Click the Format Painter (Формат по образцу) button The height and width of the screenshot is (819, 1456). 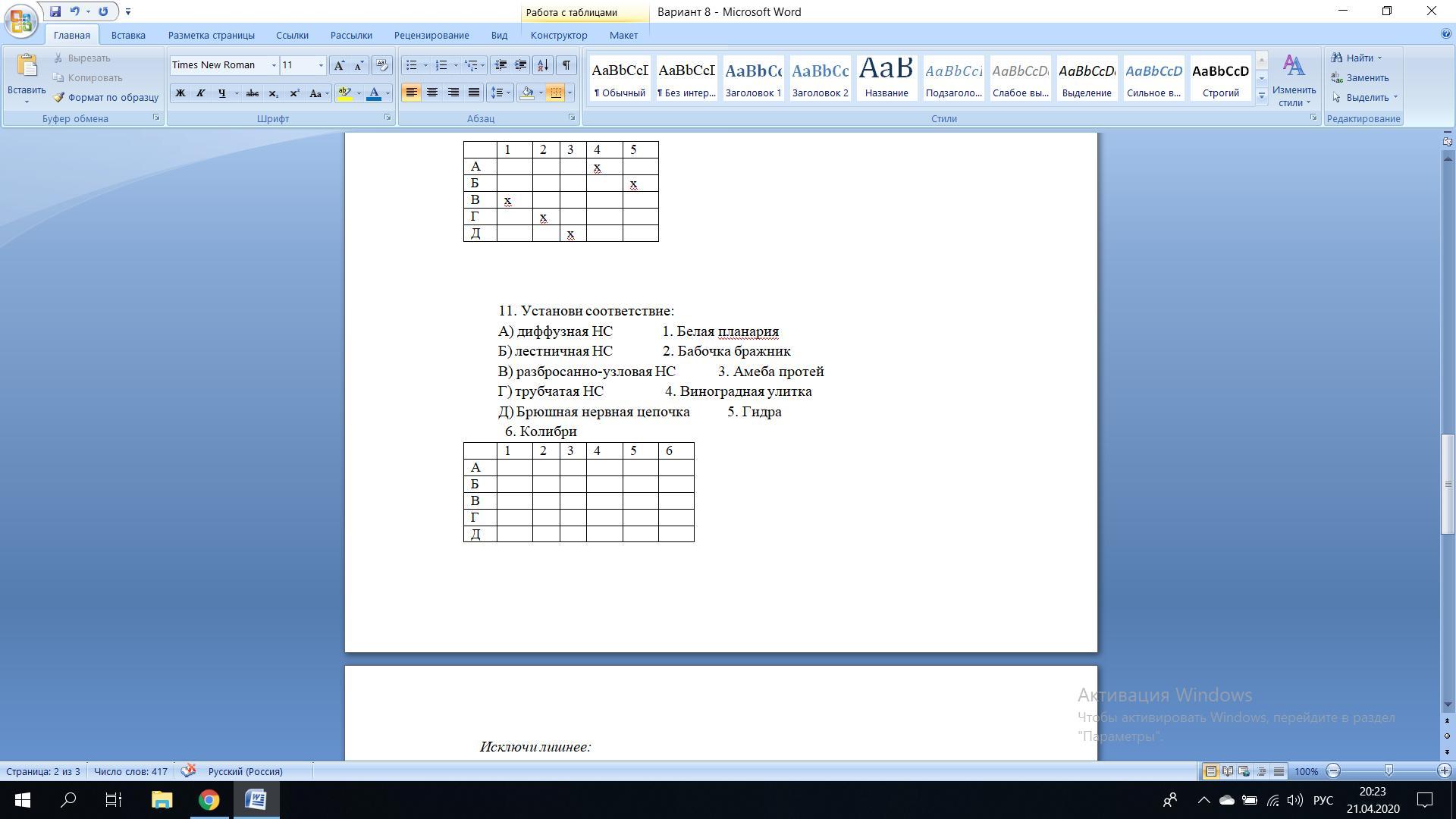[105, 98]
